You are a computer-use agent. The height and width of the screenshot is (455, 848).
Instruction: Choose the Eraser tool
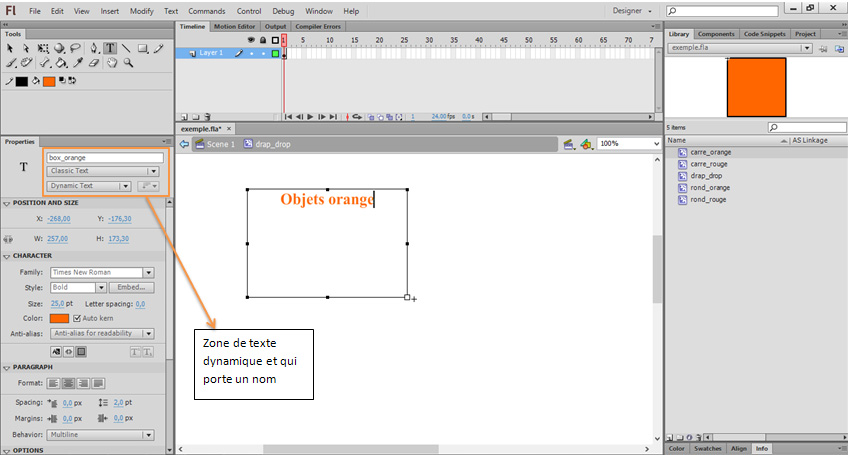pyautogui.click(x=94, y=62)
